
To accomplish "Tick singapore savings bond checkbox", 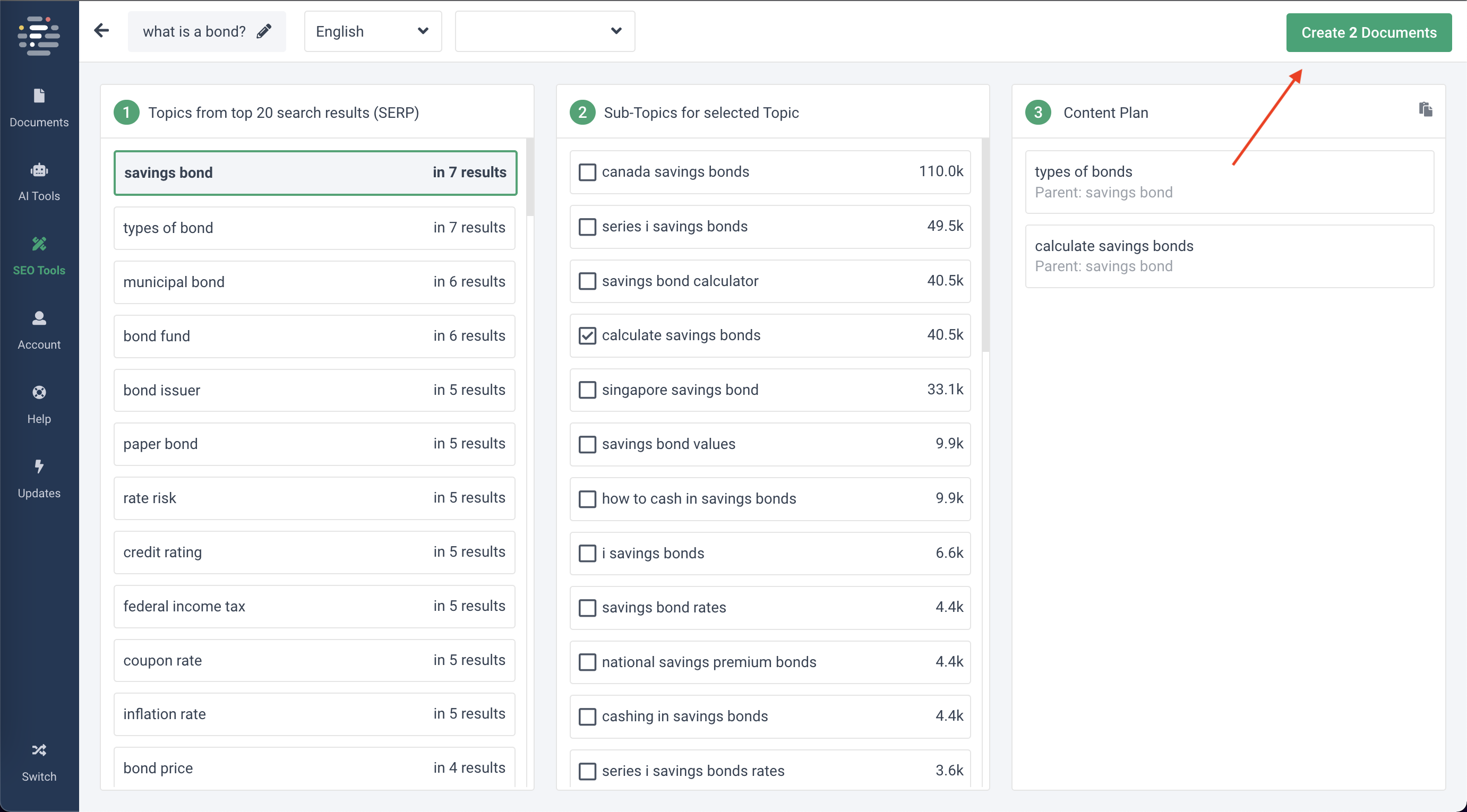I will pyautogui.click(x=587, y=390).
